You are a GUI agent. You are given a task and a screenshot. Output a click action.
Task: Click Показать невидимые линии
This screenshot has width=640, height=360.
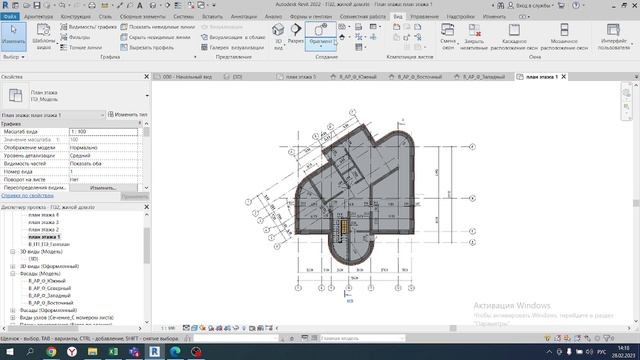point(158,27)
